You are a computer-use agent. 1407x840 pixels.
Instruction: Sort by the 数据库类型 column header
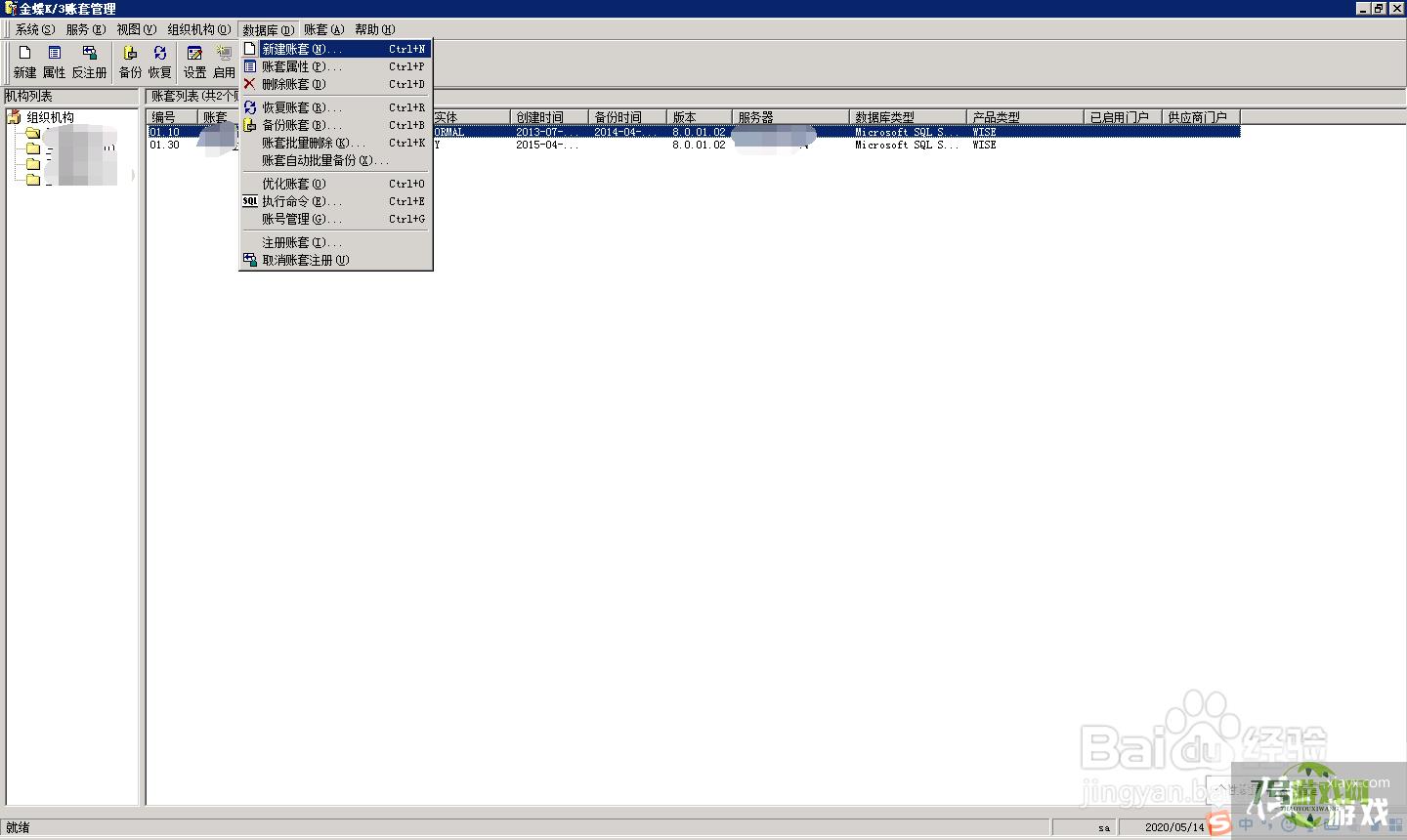point(908,117)
